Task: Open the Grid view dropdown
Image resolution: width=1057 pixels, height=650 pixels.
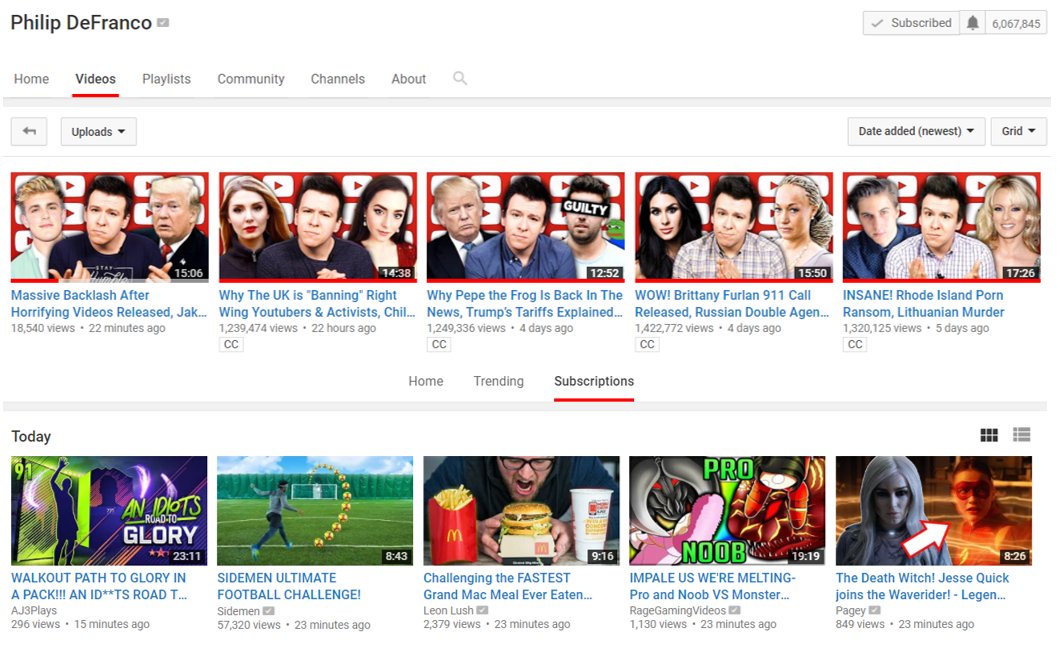Action: 1019,131
